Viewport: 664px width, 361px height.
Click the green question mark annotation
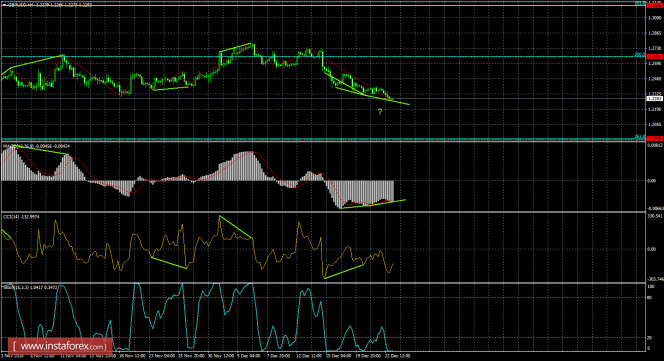[x=380, y=112]
